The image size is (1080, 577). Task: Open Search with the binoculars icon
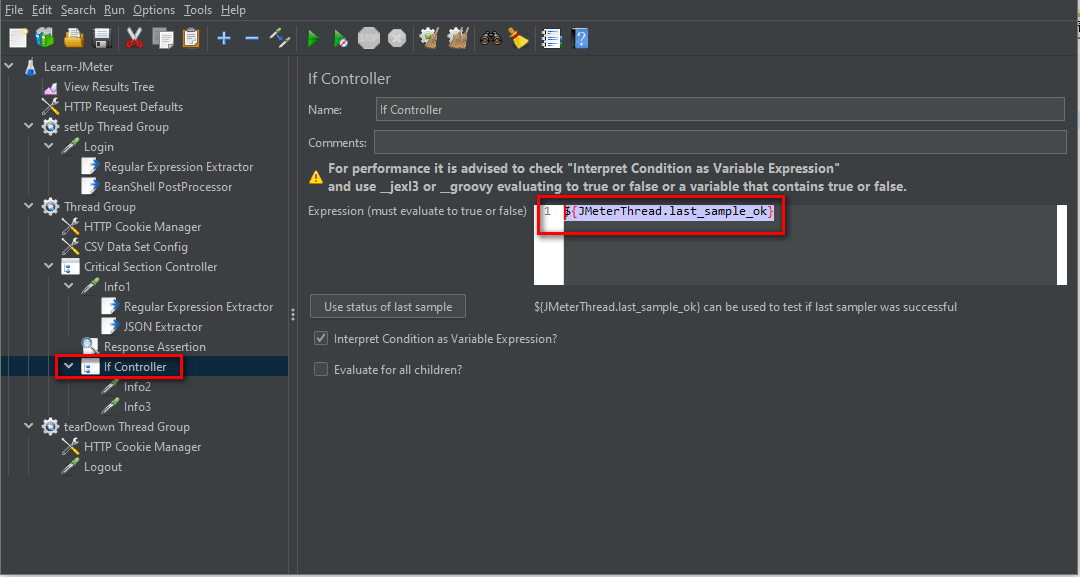coord(490,38)
